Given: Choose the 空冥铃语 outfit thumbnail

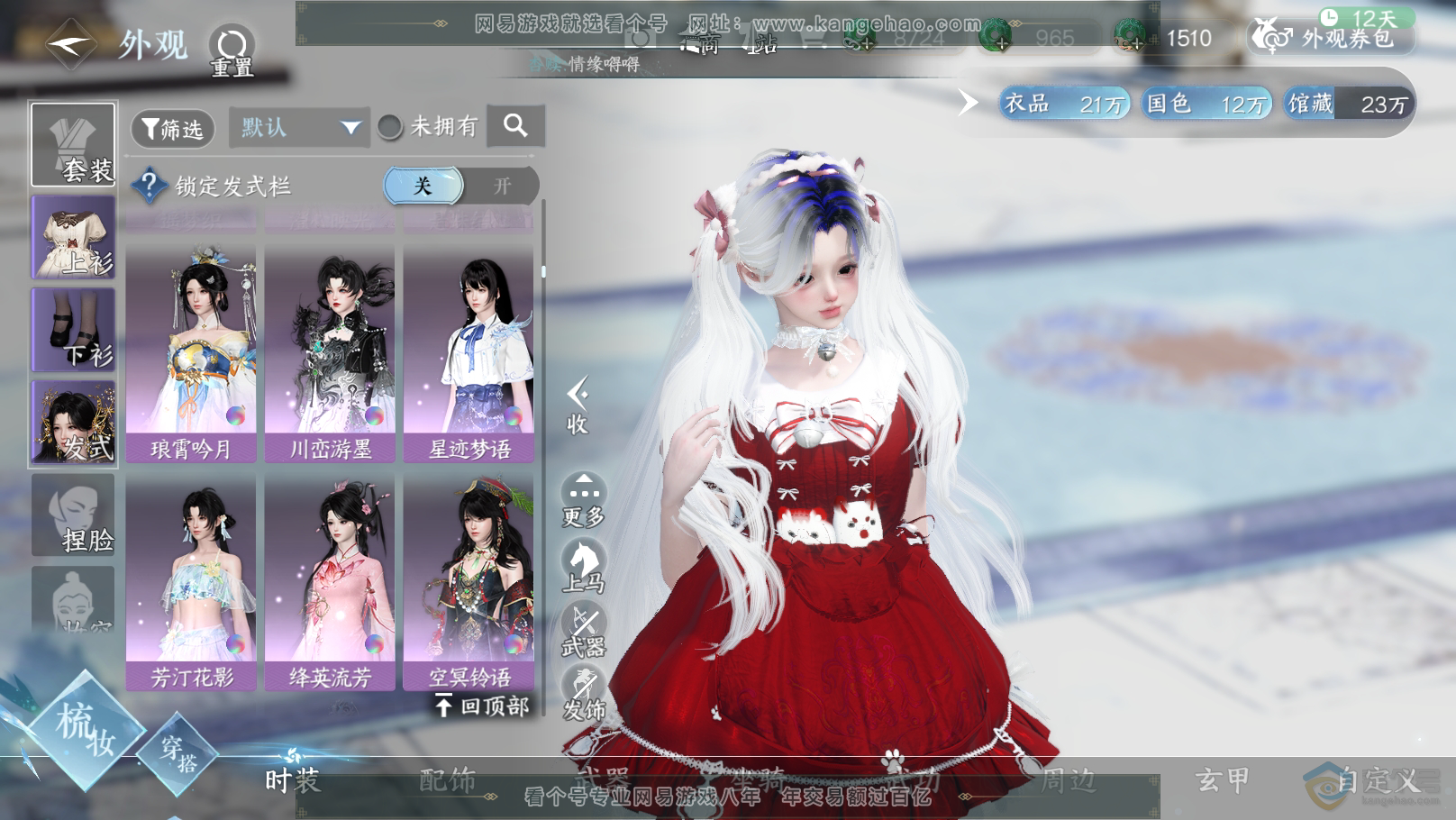Looking at the screenshot, I should (468, 583).
